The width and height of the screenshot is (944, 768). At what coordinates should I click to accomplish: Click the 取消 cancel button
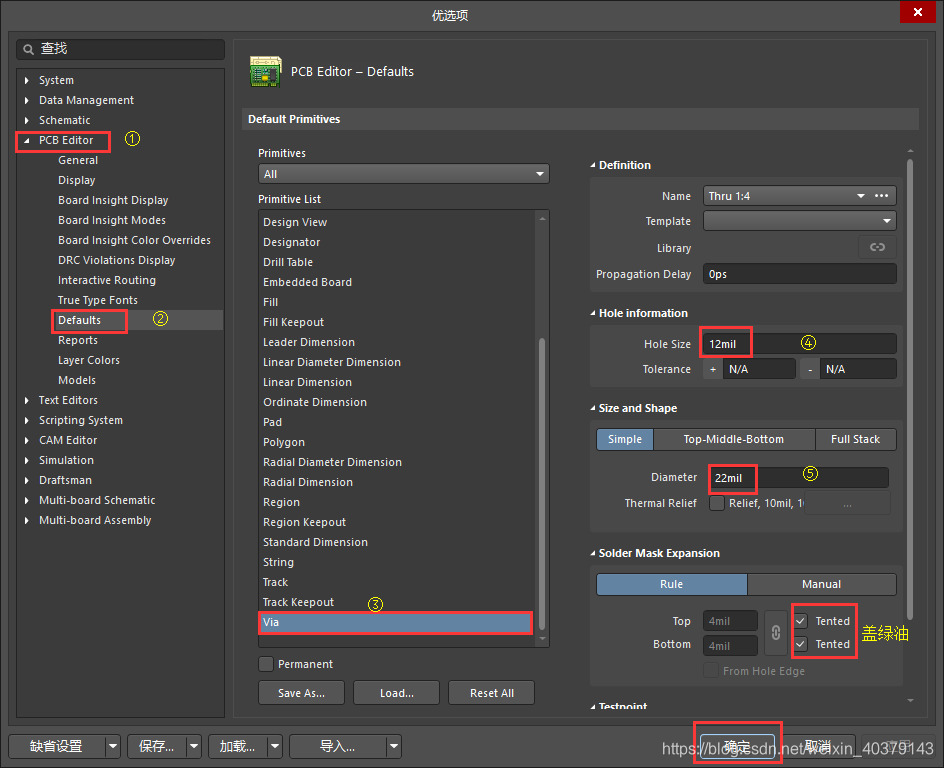(x=818, y=746)
